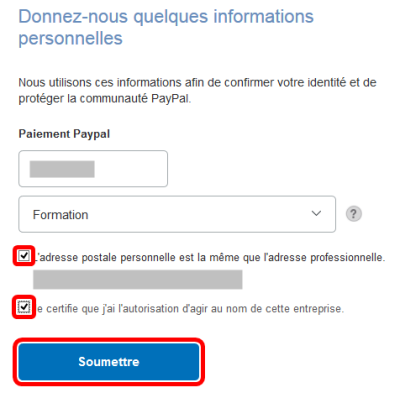Toggle the authorization certification checkbox

click(24, 307)
